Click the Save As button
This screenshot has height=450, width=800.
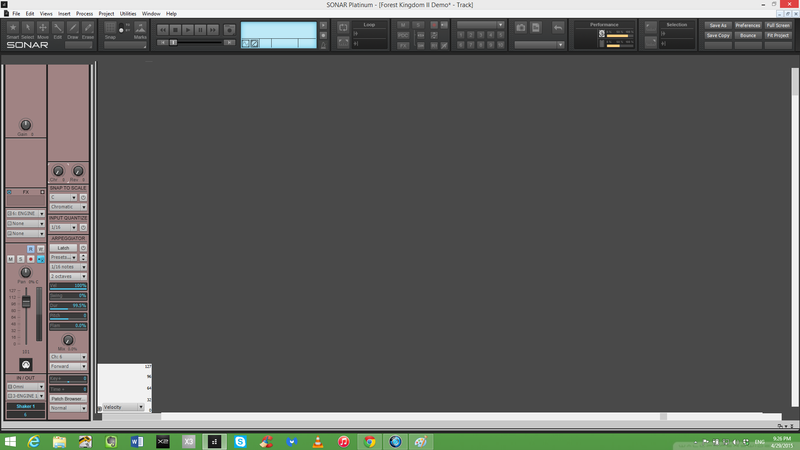point(717,25)
